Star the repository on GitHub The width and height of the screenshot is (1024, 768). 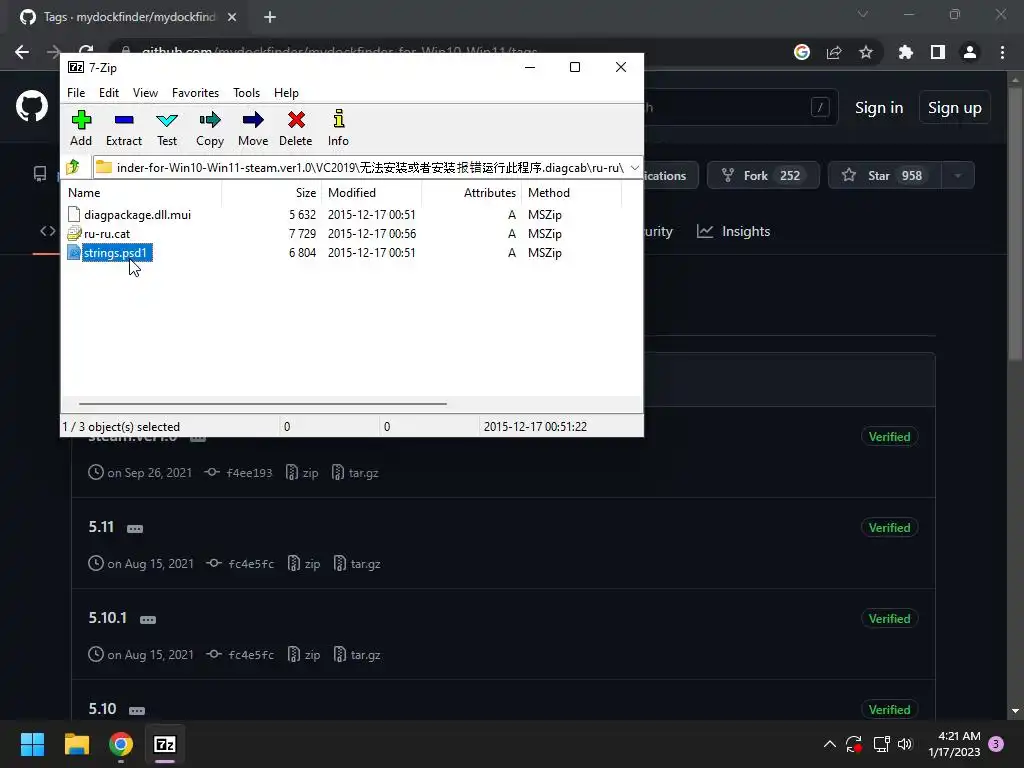click(884, 176)
